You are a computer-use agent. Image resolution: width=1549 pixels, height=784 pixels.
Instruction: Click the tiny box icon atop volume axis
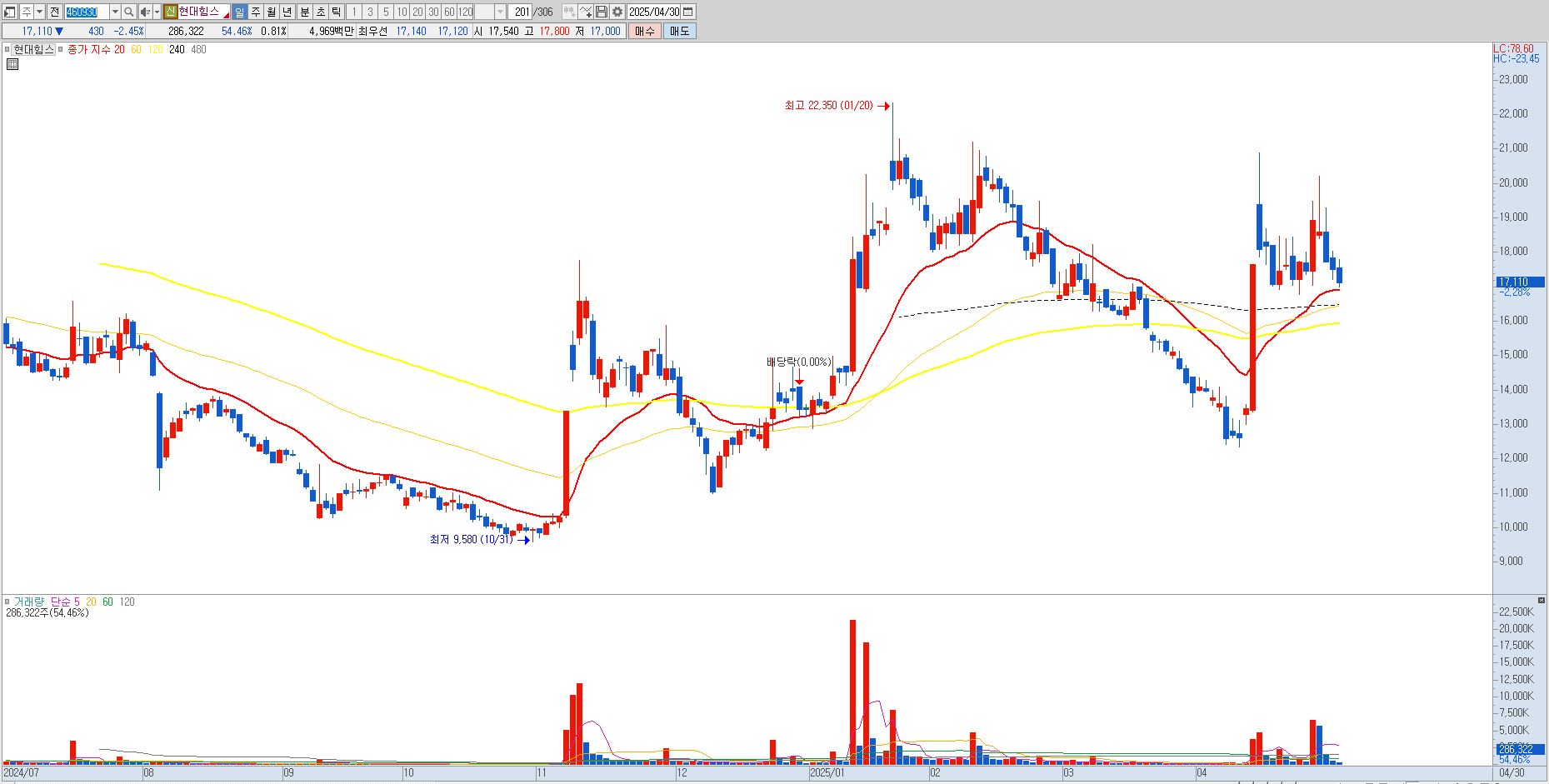pyautogui.click(x=1541, y=600)
